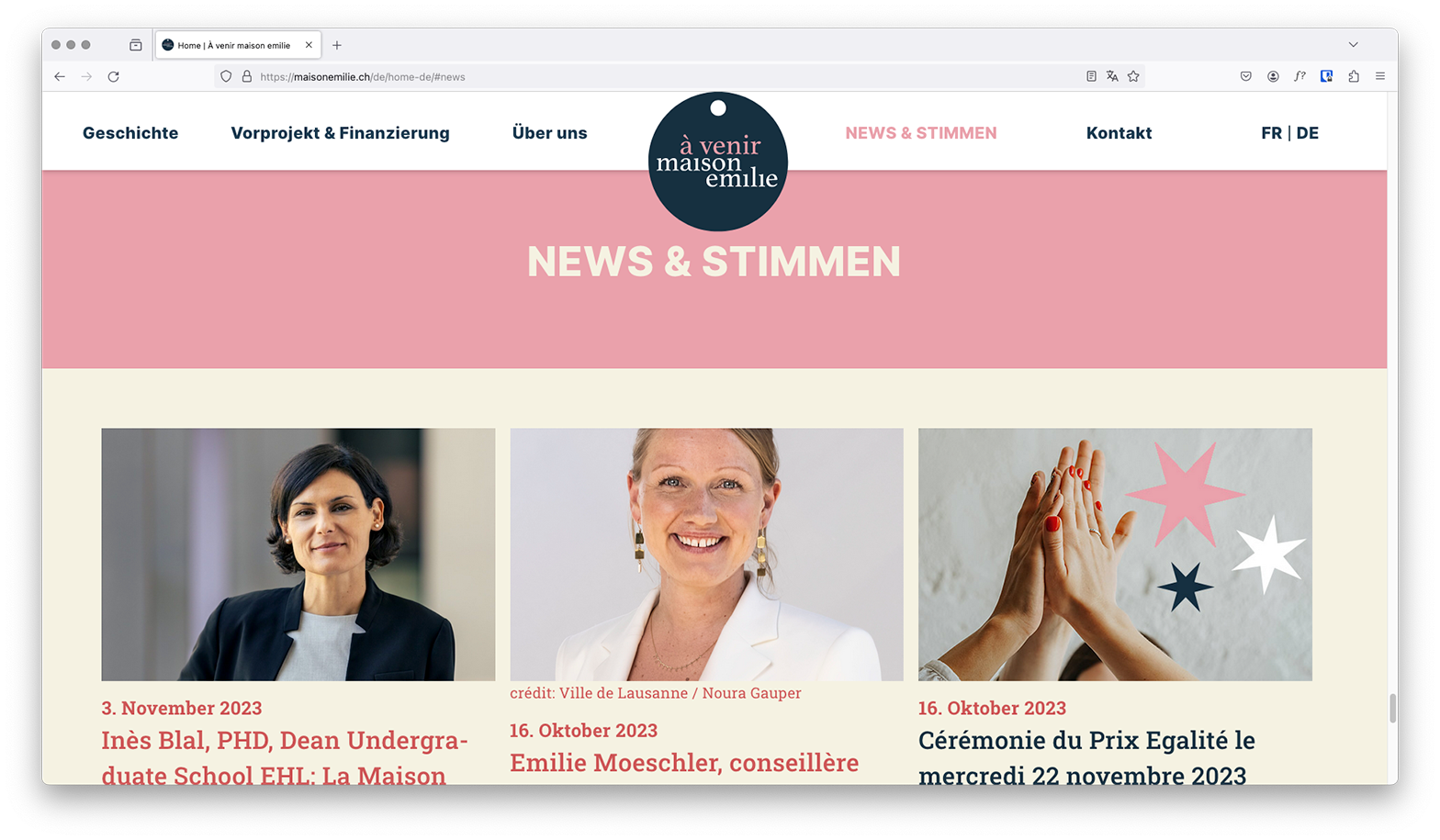This screenshot has width=1440, height=840.
Task: Go to the Kontakt page link
Action: tap(1119, 133)
